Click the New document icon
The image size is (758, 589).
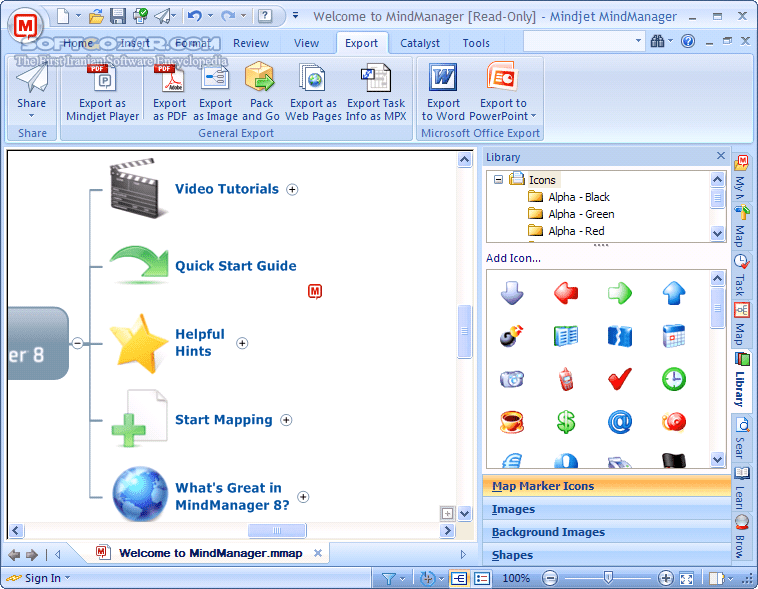pos(63,16)
